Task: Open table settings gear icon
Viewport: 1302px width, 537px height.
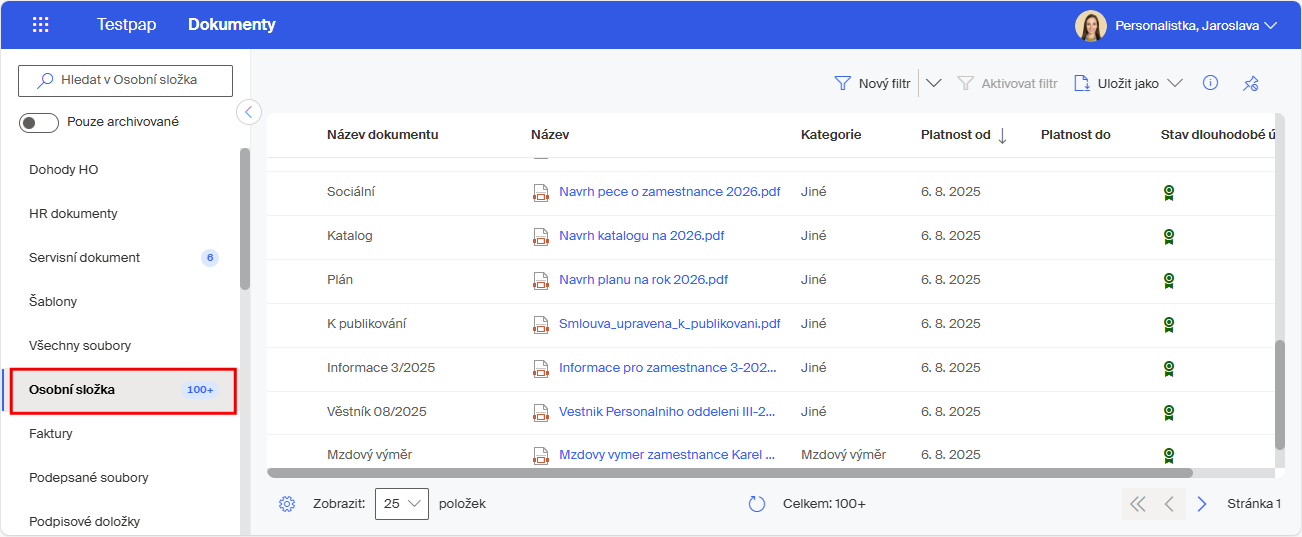Action: 287,504
